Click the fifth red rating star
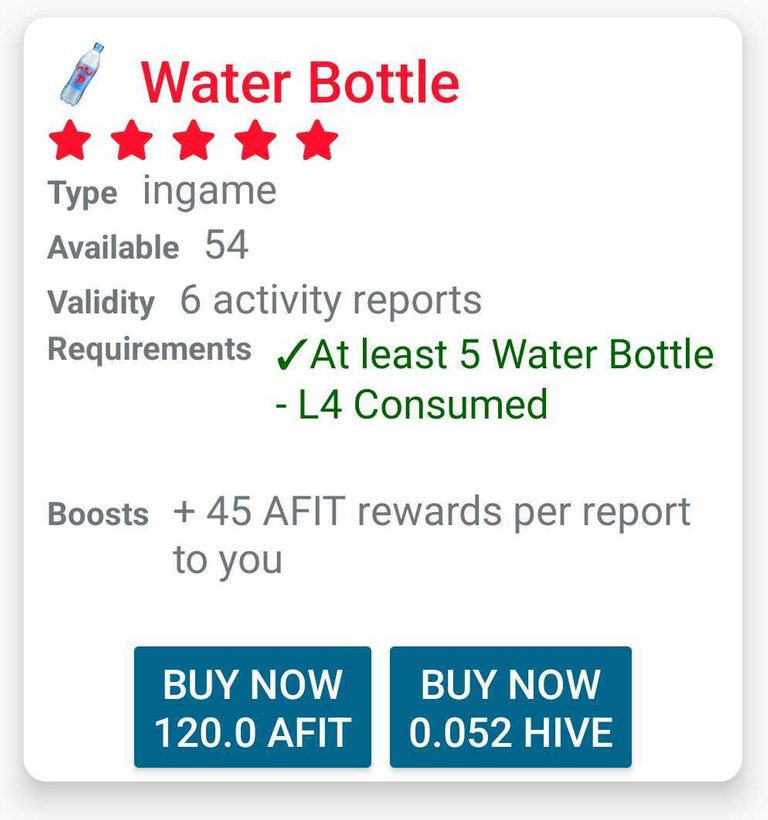Screen dimensions: 768x820 317,140
